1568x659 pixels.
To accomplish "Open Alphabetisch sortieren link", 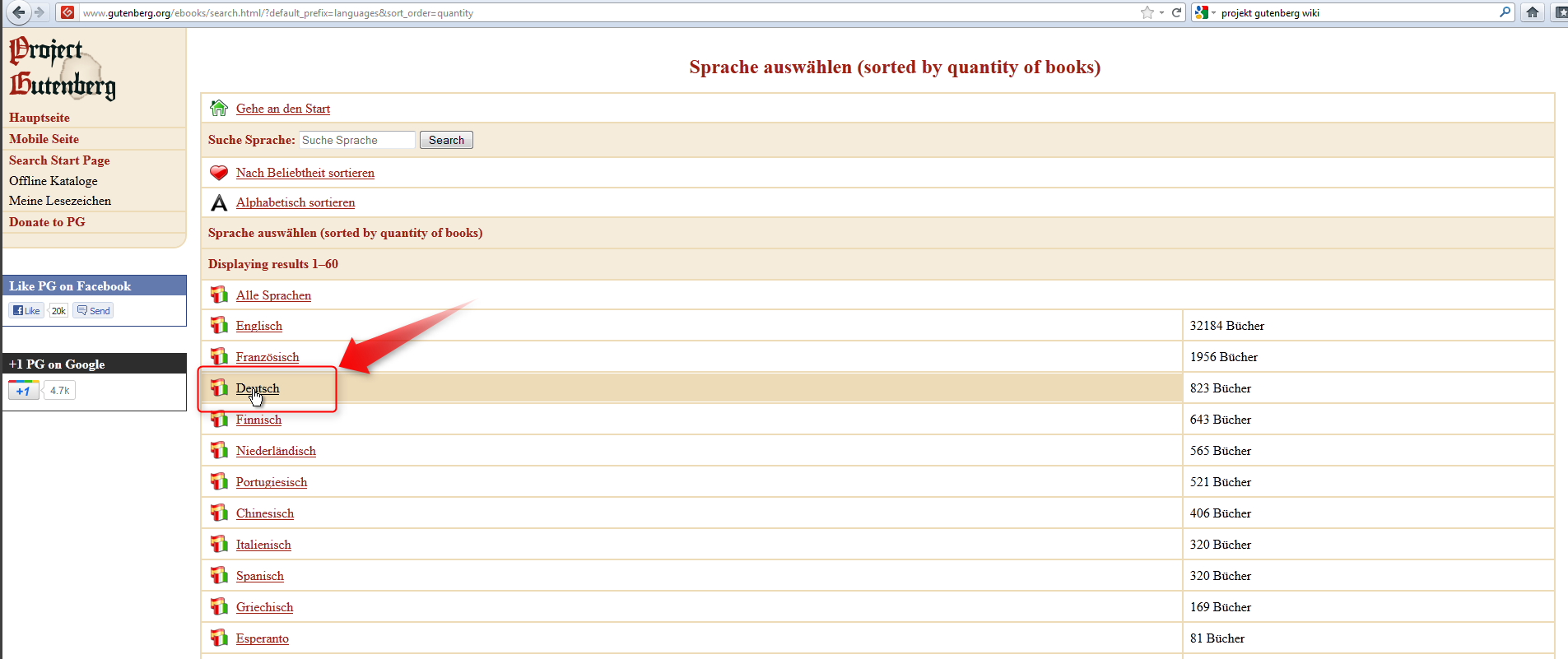I will [295, 202].
